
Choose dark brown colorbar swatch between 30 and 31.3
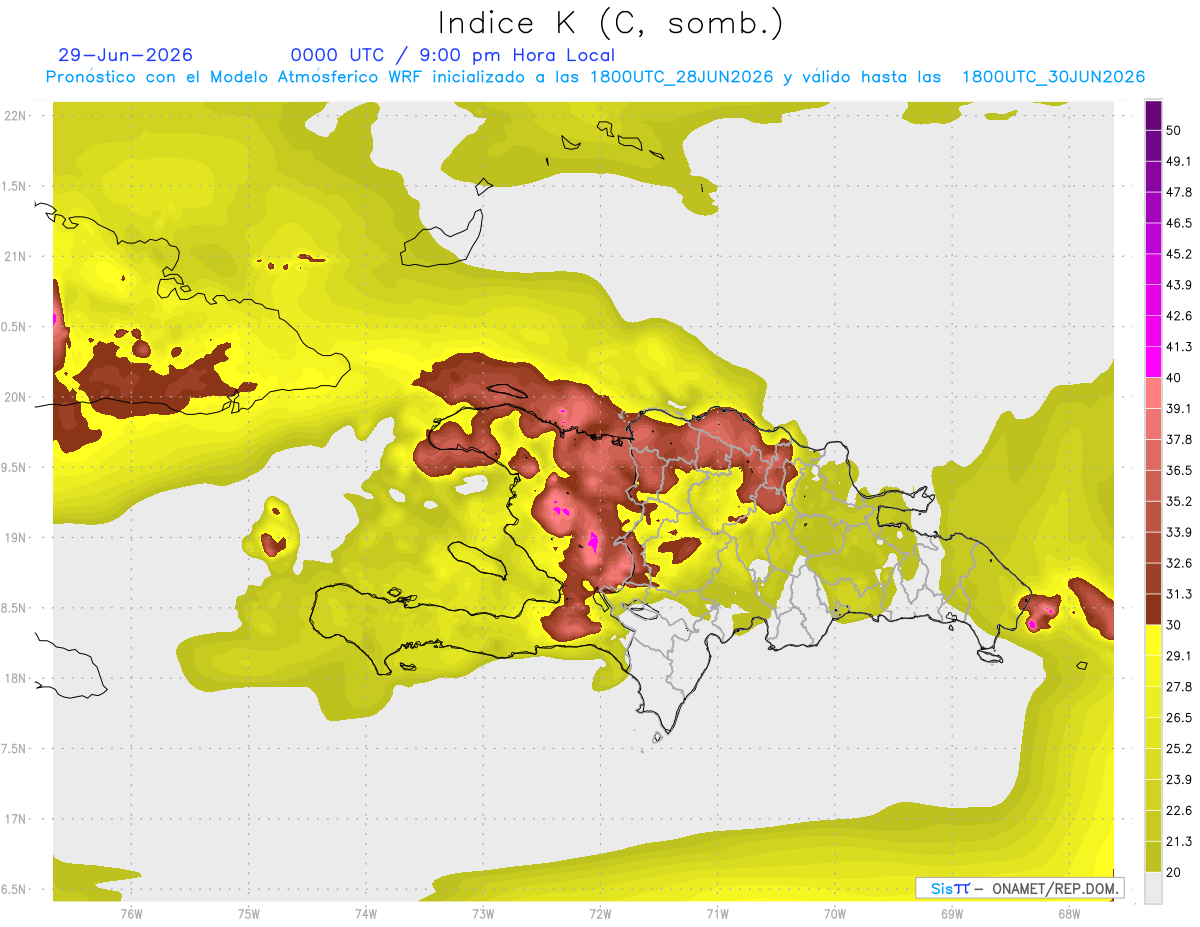(1153, 609)
